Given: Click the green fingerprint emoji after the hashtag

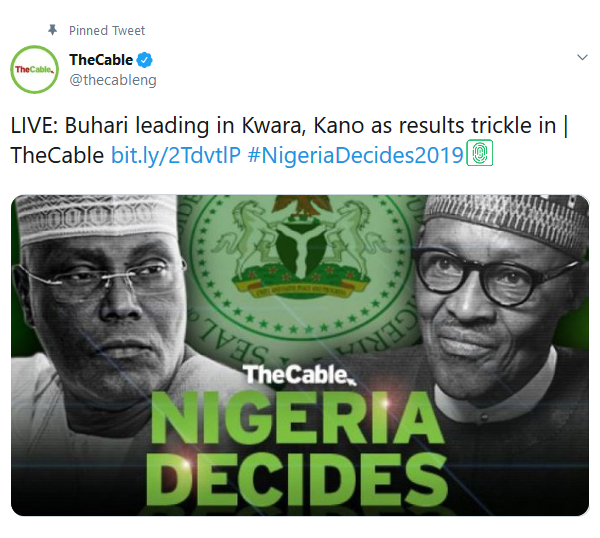Looking at the screenshot, I should pos(481,155).
